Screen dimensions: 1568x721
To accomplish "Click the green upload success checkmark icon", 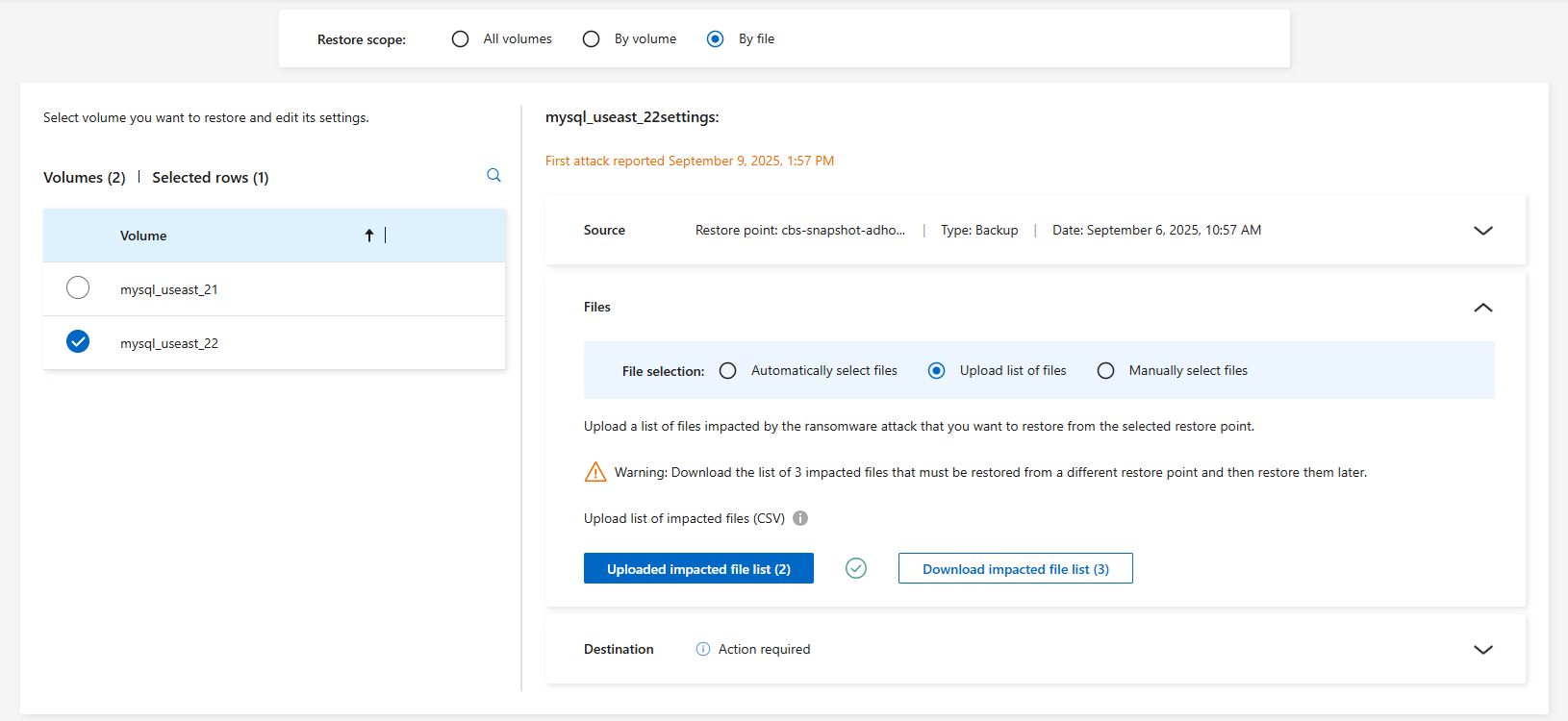I will pos(856,568).
